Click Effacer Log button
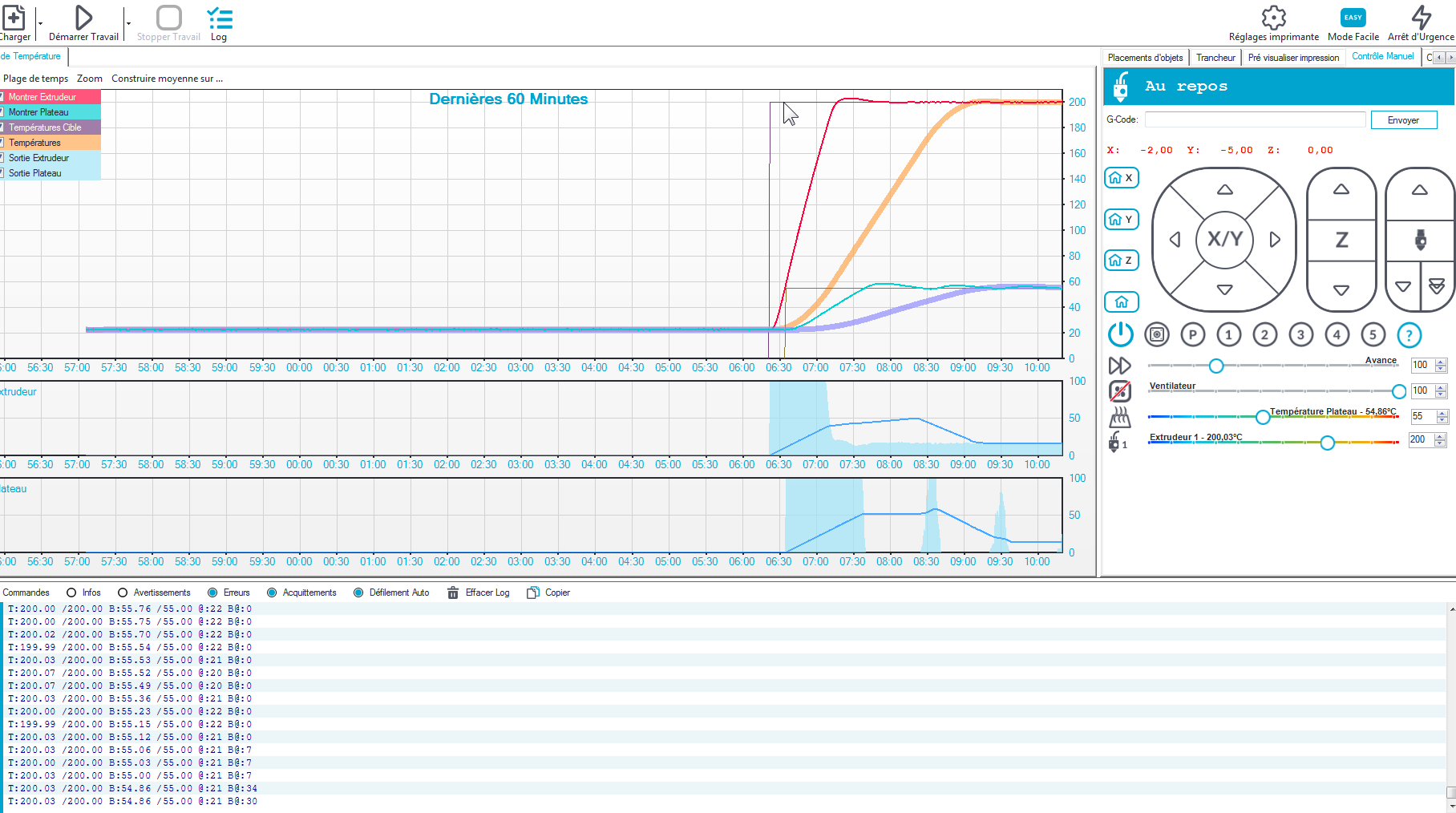1456x813 pixels. 478,593
